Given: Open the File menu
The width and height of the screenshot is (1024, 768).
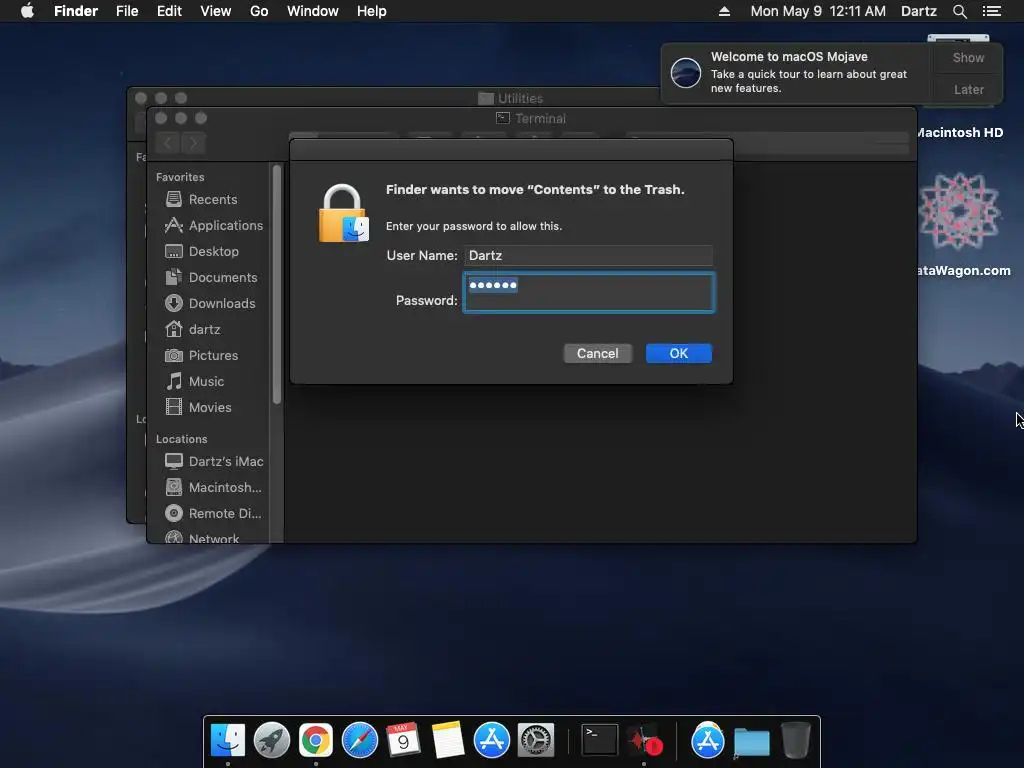Looking at the screenshot, I should pos(127,11).
